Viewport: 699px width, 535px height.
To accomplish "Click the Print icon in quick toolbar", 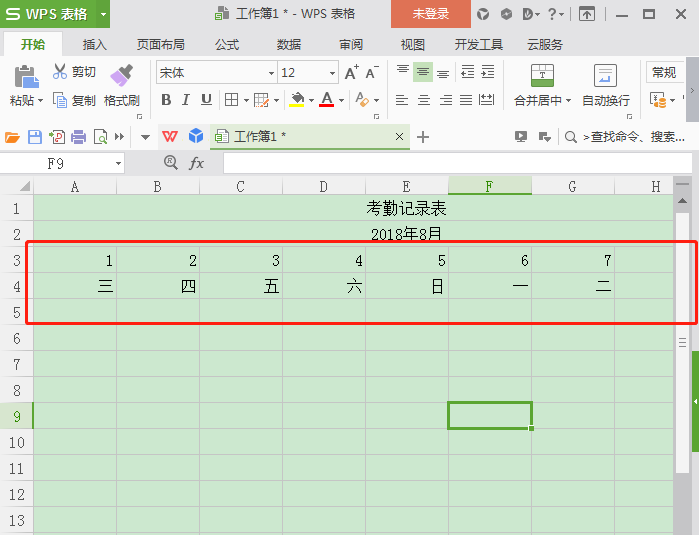I will point(78,137).
